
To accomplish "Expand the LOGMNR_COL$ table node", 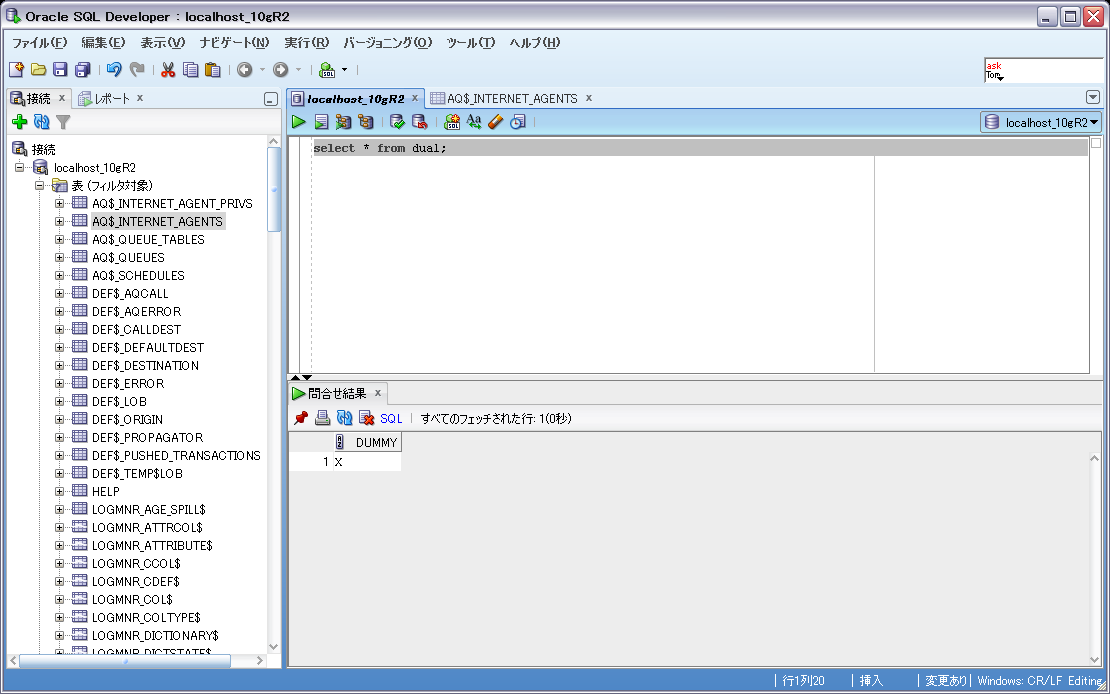I will coord(59,599).
